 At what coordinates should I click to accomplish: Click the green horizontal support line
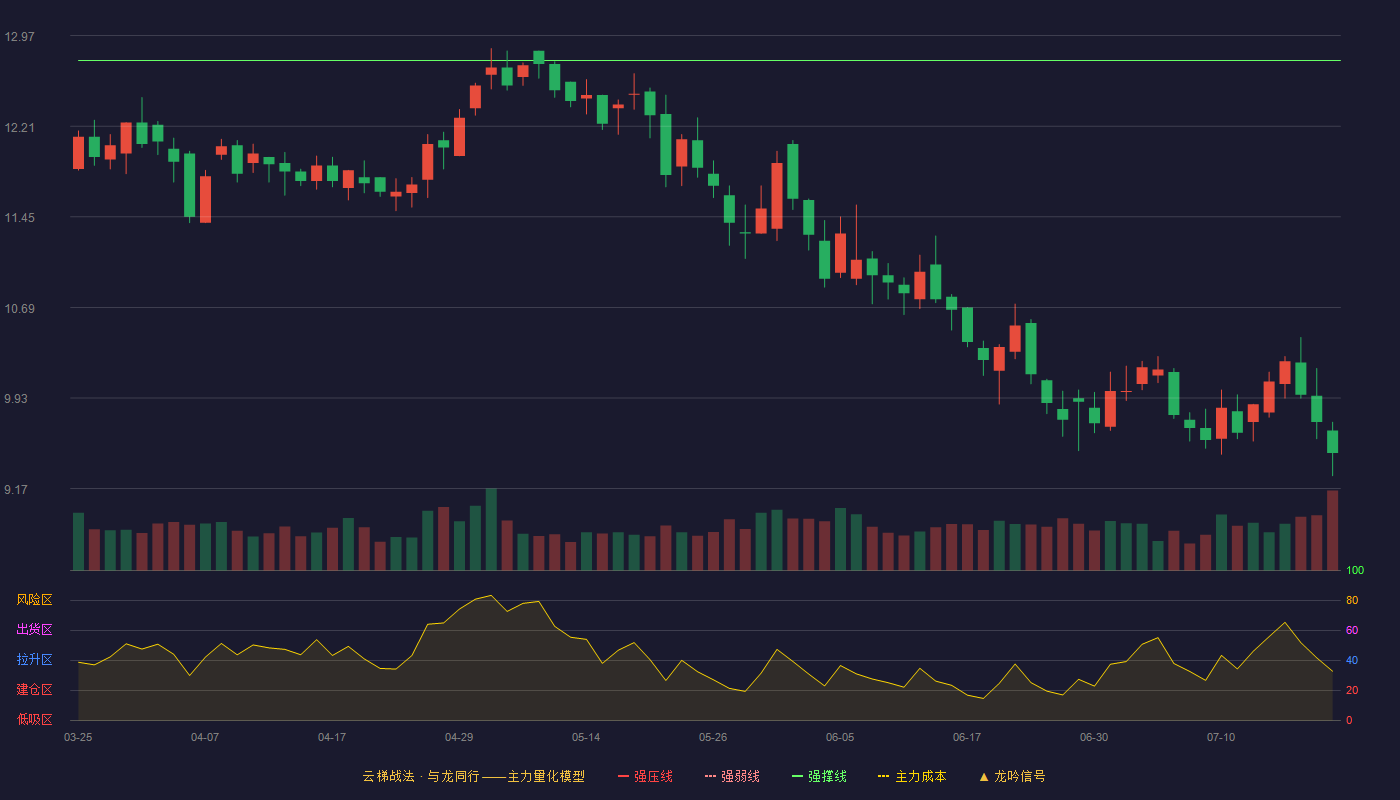709,61
